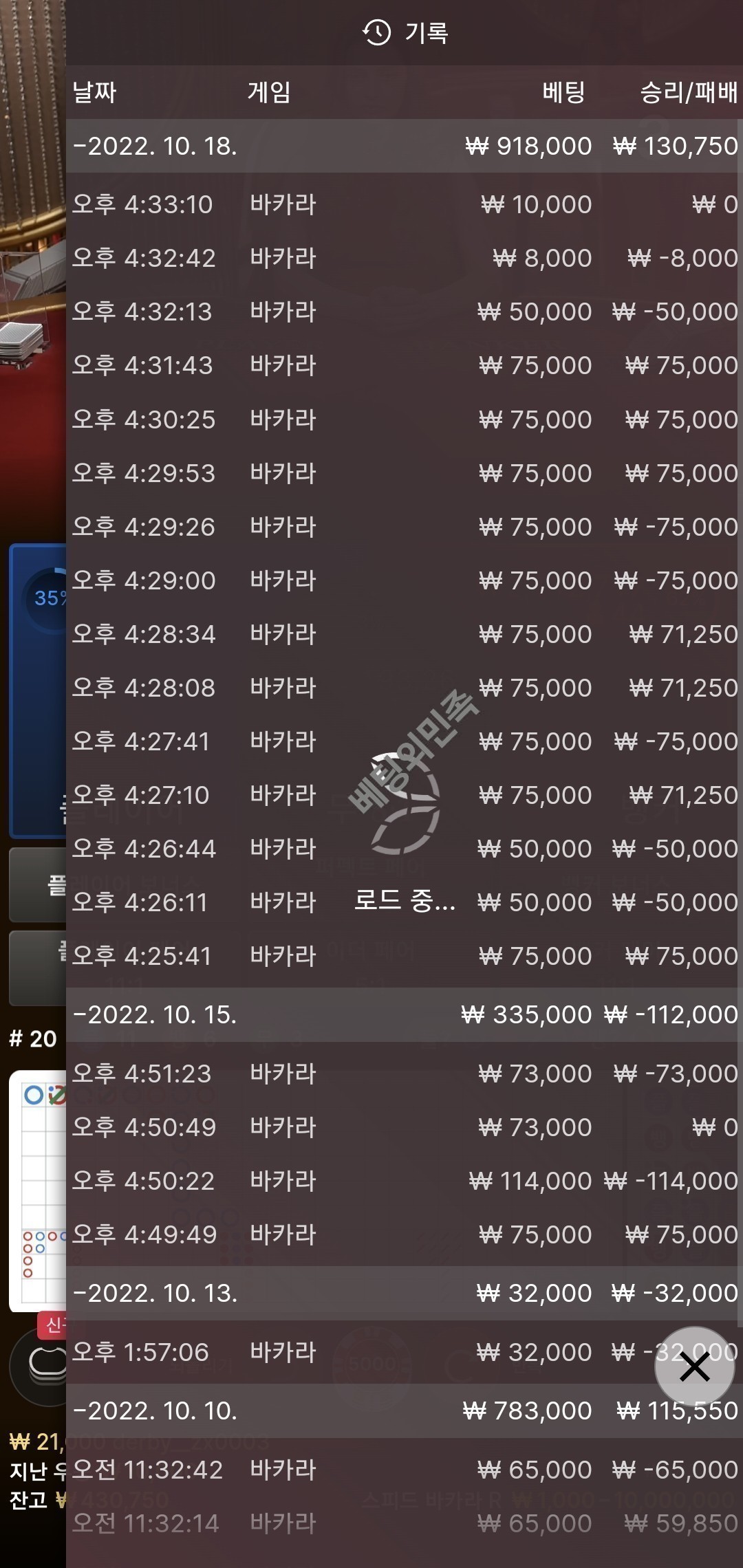The image size is (743, 1568).
Task: Collapse the 2022. 10. 18. date group
Action: 404,146
